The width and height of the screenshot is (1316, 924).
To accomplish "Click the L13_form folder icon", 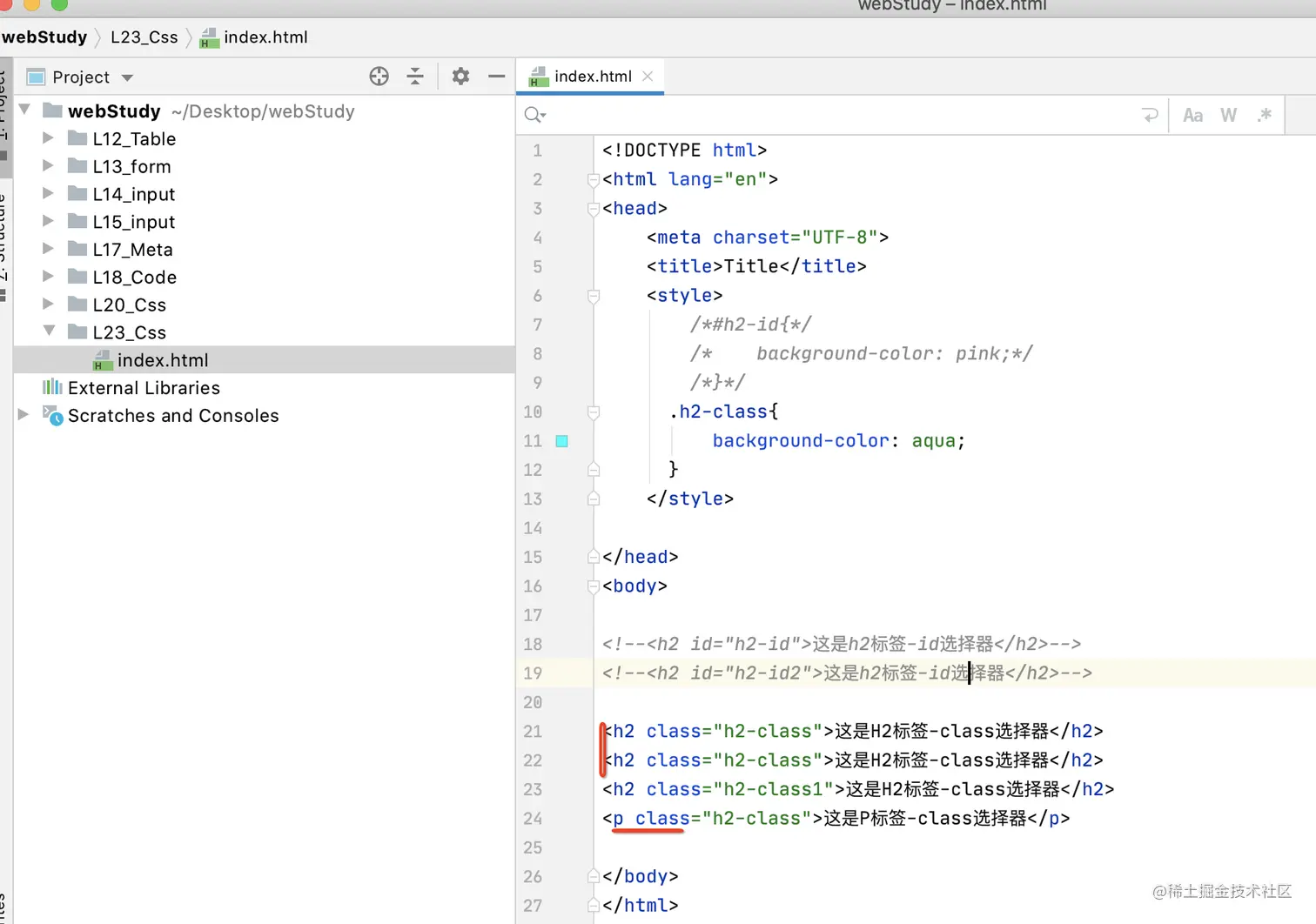I will point(77,165).
